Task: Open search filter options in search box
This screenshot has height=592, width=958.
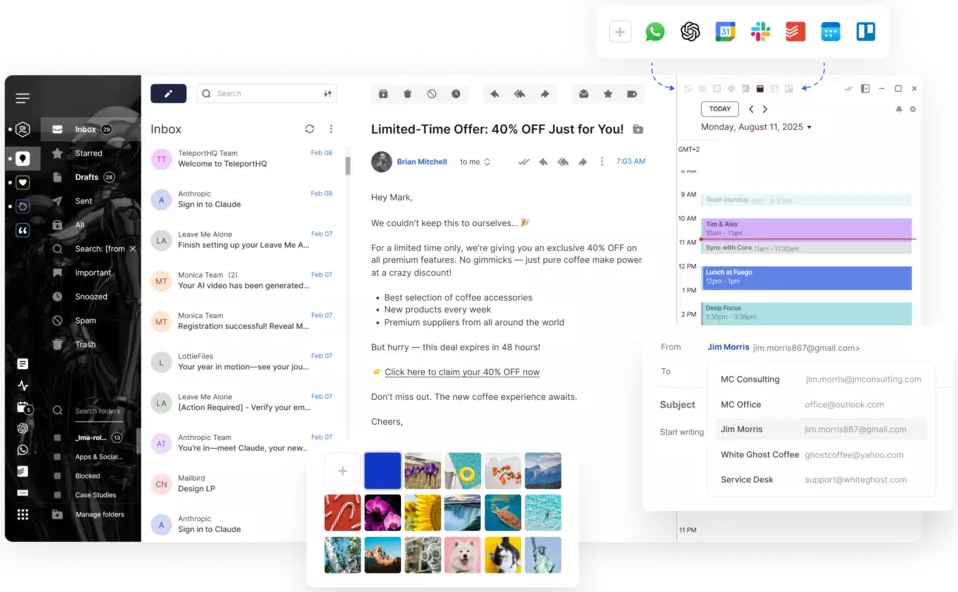Action: tap(327, 94)
